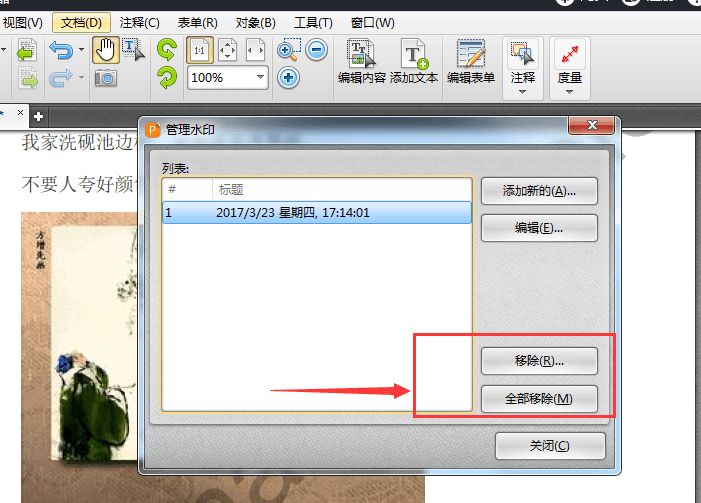The width and height of the screenshot is (701, 503).
Task: Expand the undo history arrow
Action: click(81, 50)
